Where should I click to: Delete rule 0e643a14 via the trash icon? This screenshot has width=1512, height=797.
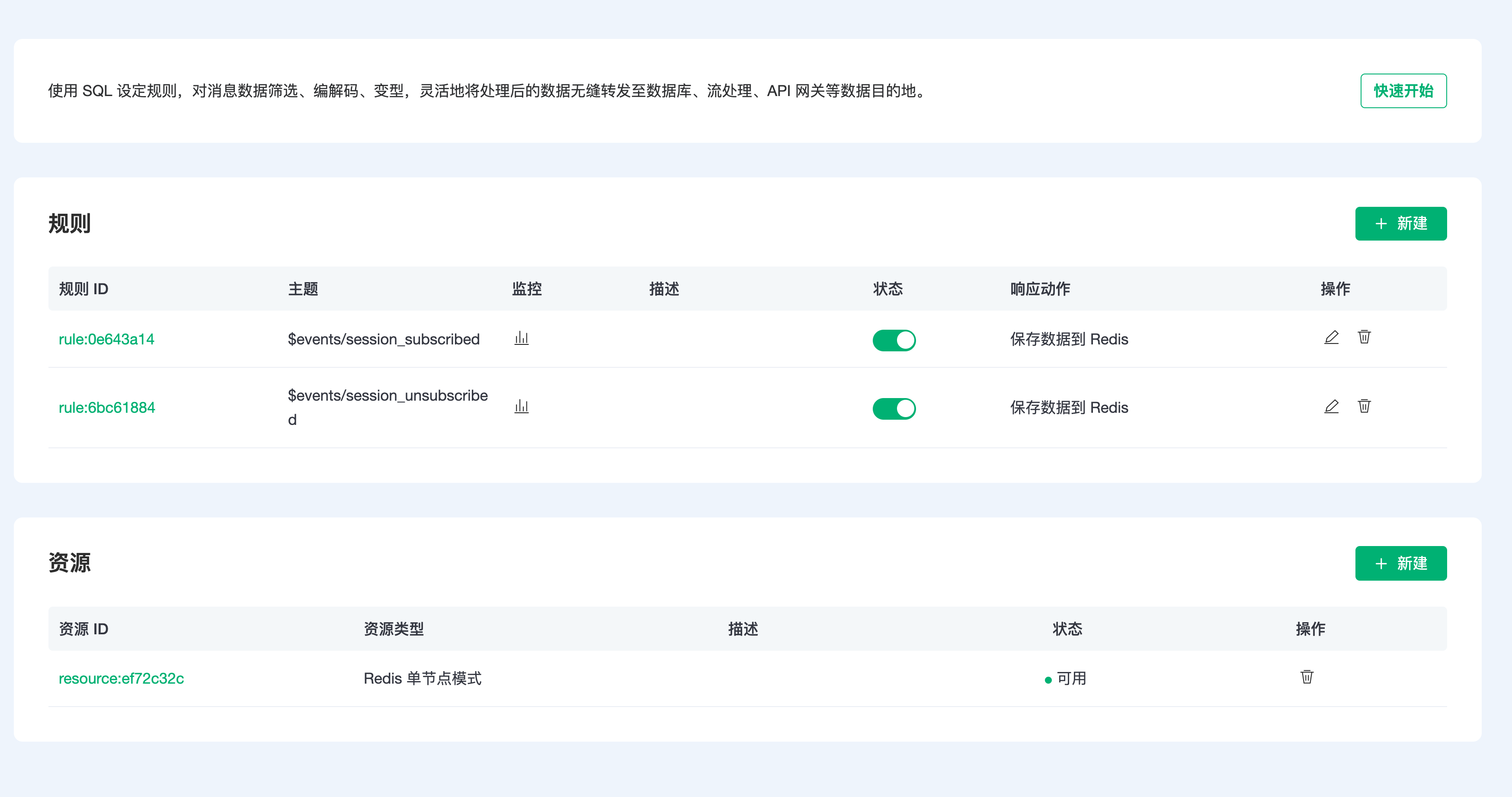coord(1364,337)
